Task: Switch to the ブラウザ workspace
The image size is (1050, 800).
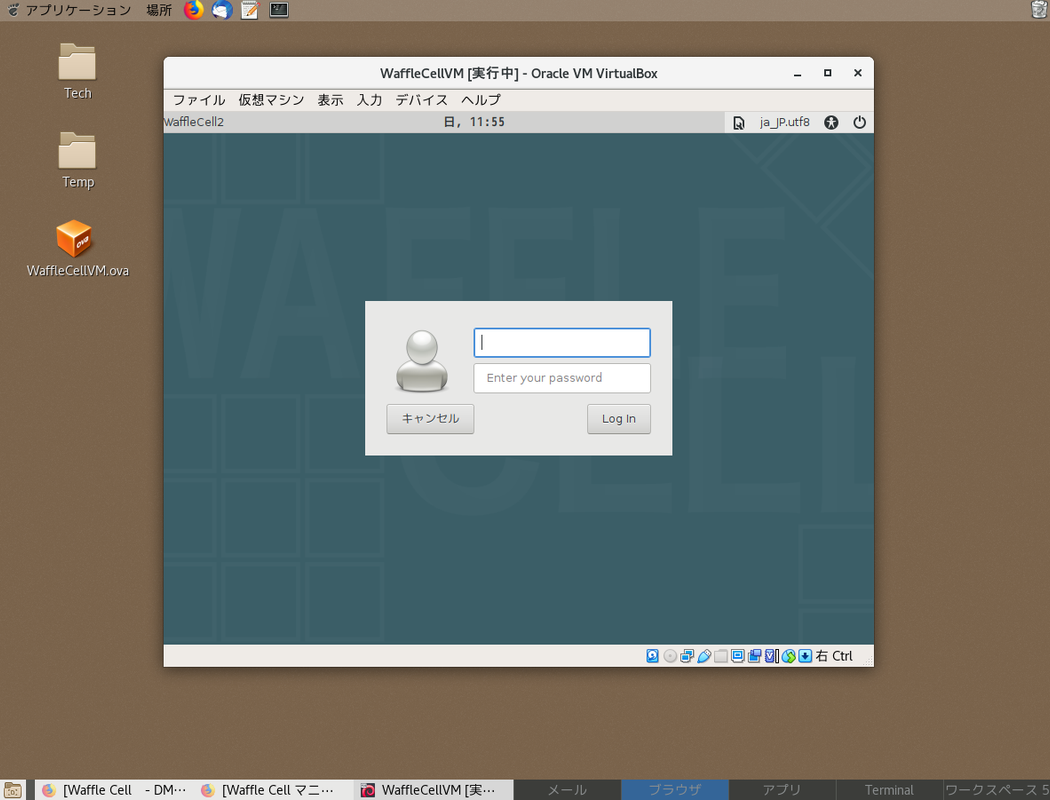Action: coord(675,790)
